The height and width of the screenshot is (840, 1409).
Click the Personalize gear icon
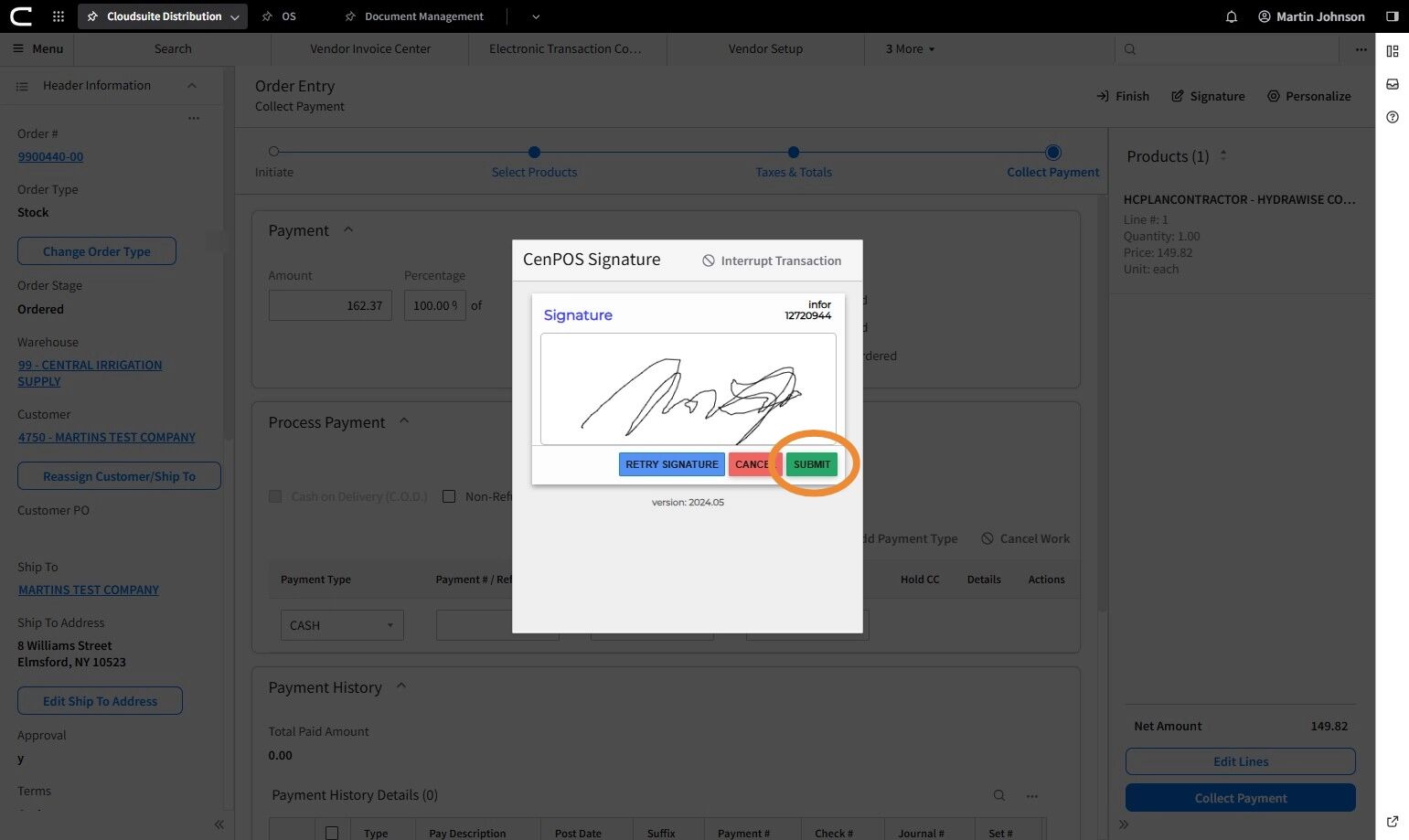pos(1273,96)
